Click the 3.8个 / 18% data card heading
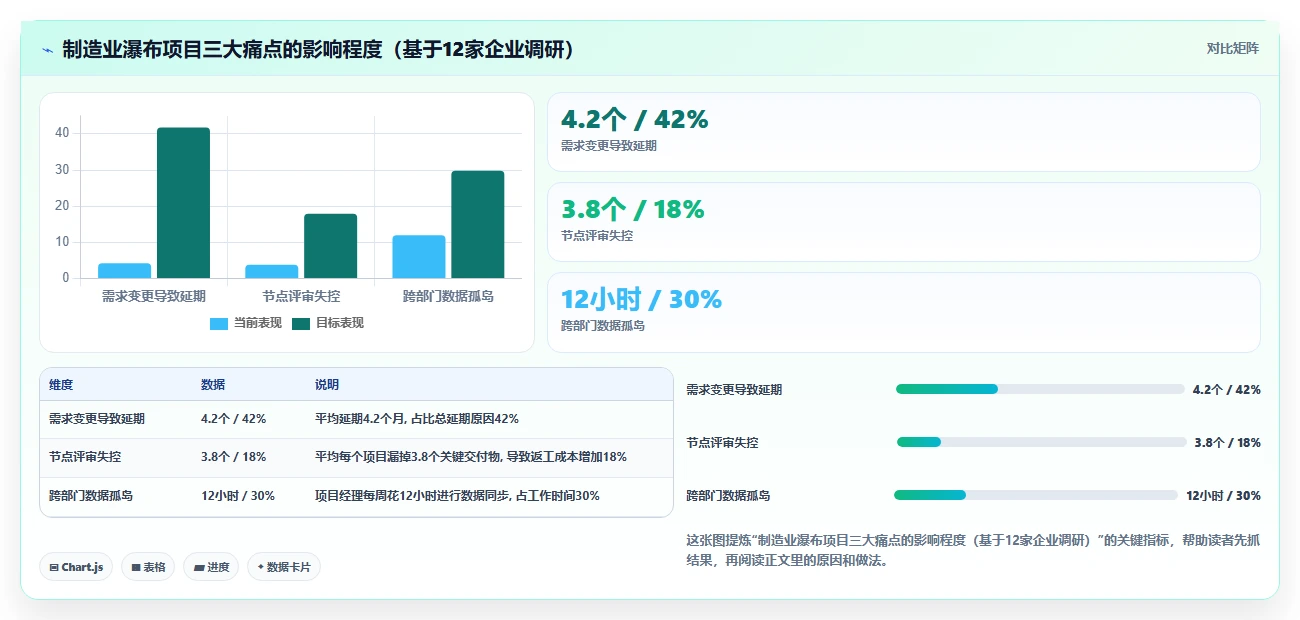Image resolution: width=1300 pixels, height=620 pixels. (x=632, y=209)
